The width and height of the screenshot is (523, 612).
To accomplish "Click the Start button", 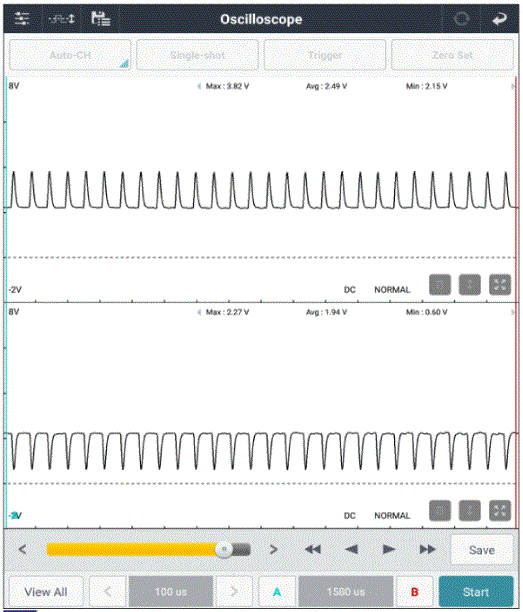I will coord(476,592).
